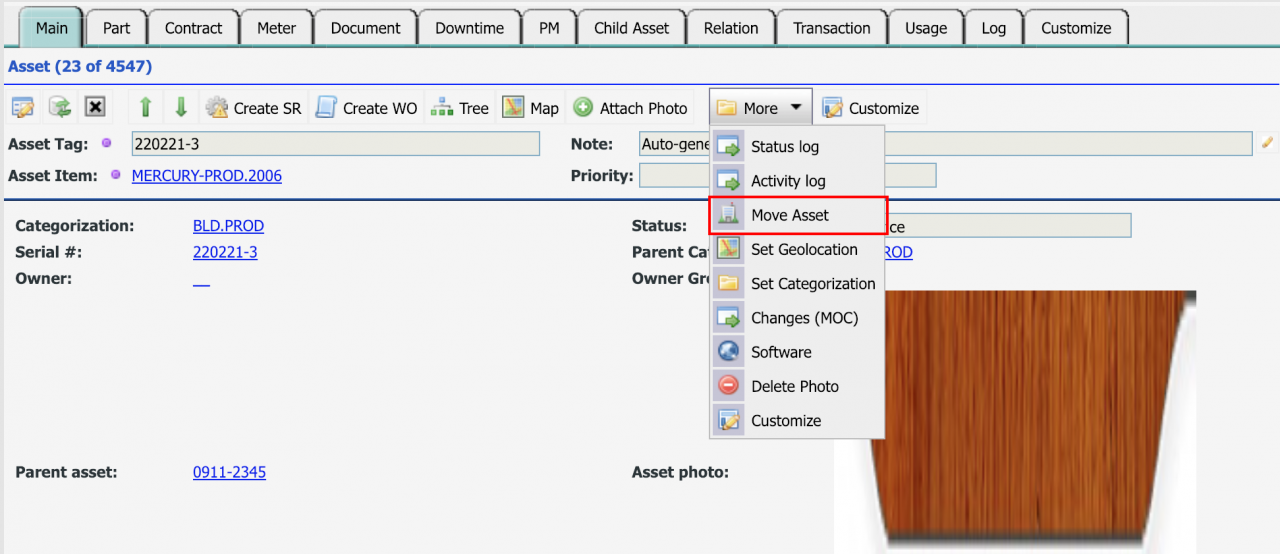
Task: Click the Tree hierarchy icon
Action: [x=459, y=108]
